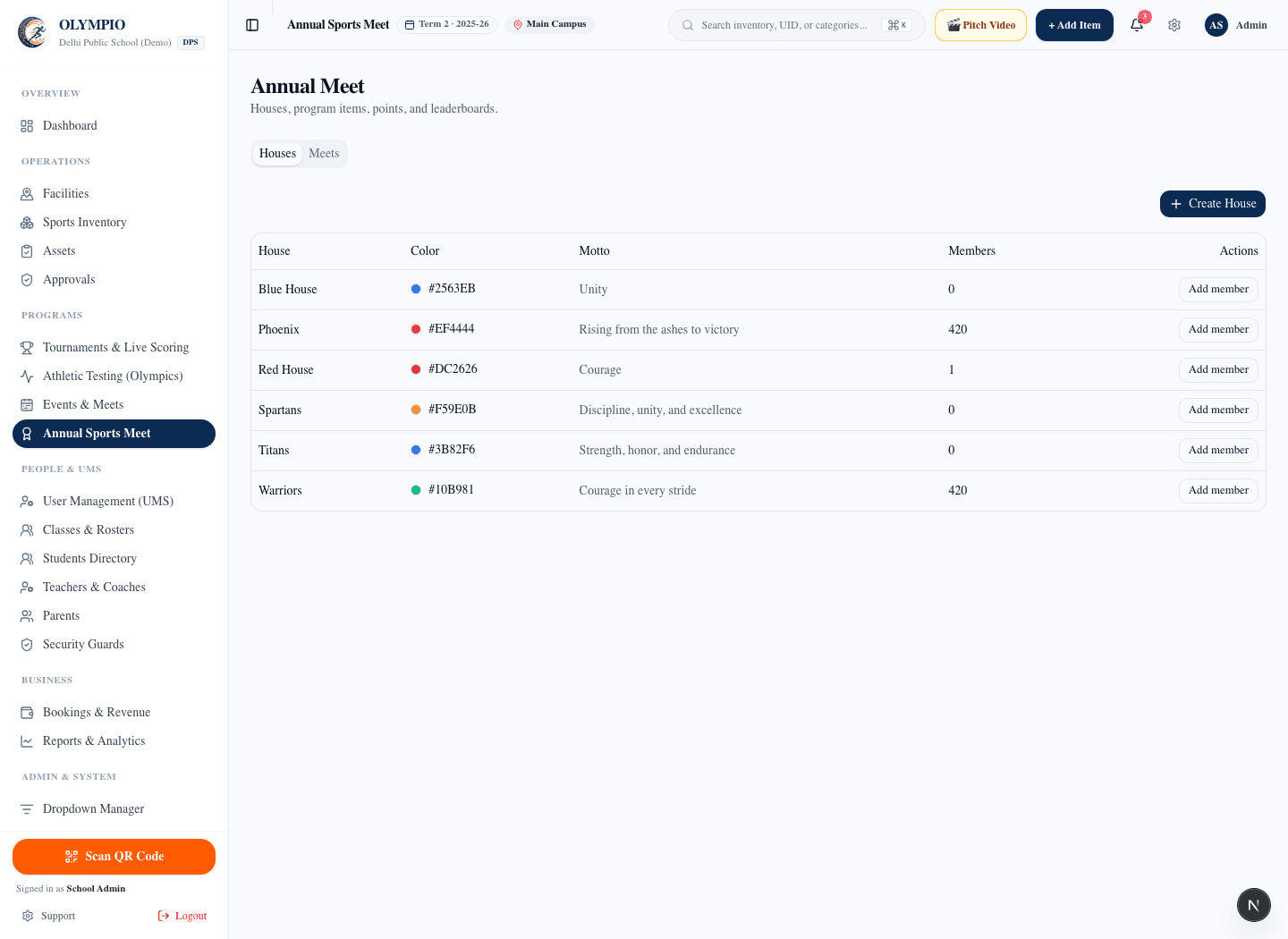Click the Create House button

tap(1212, 204)
